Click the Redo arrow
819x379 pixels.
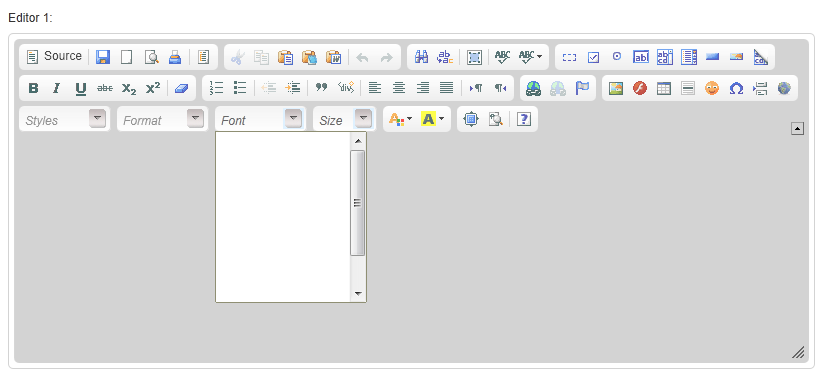pos(386,57)
